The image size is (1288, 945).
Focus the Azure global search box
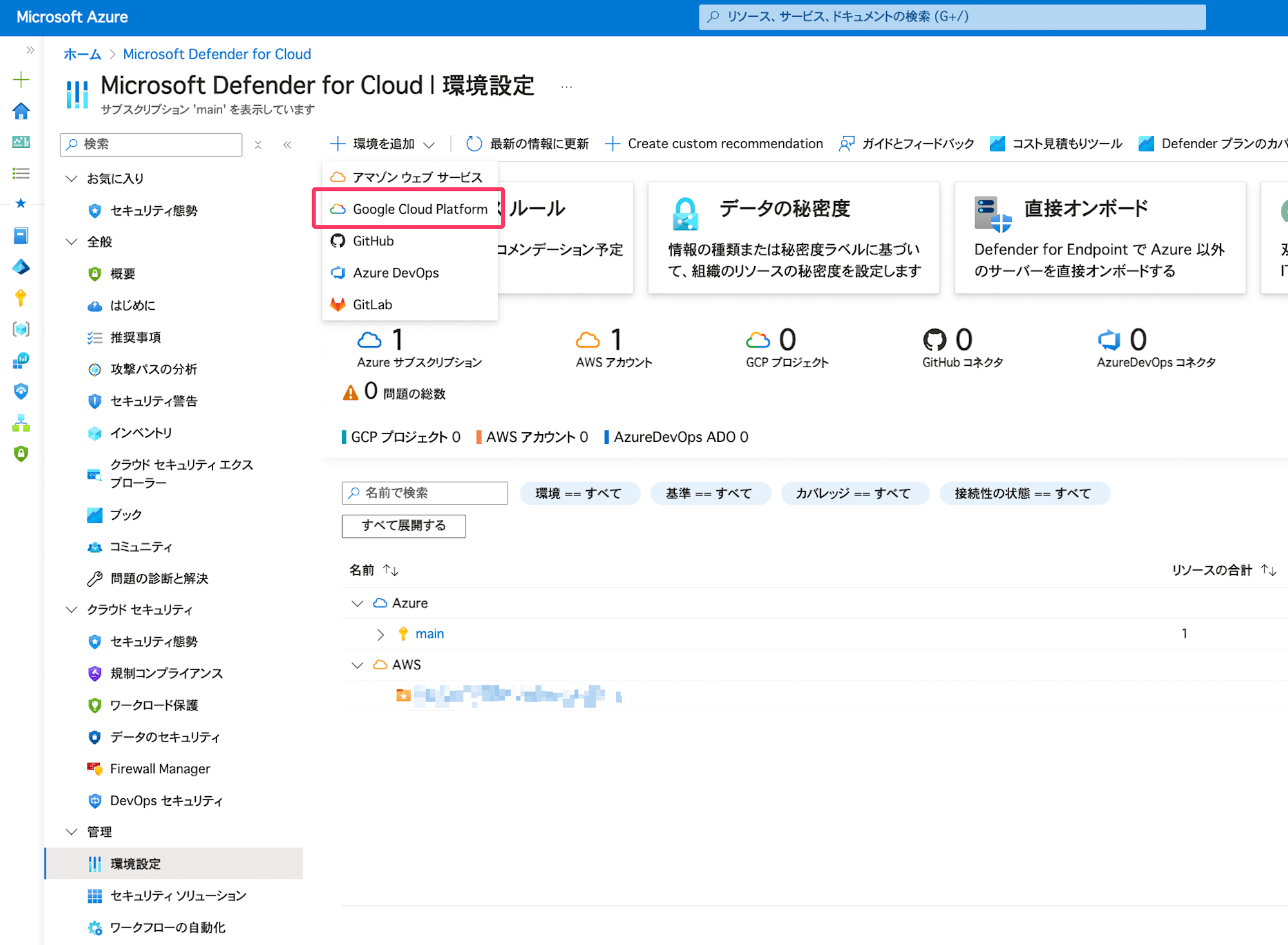952,17
